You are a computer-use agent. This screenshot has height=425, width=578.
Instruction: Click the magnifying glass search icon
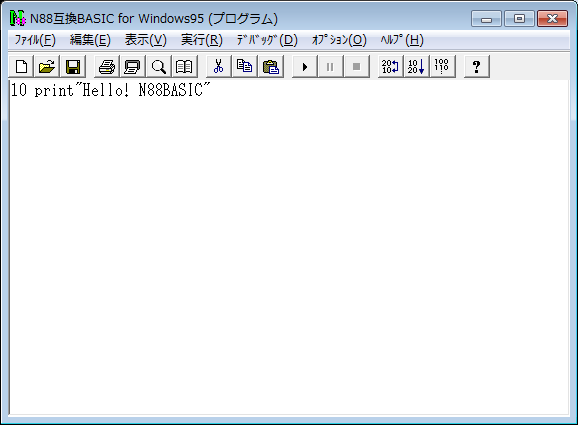[x=159, y=67]
